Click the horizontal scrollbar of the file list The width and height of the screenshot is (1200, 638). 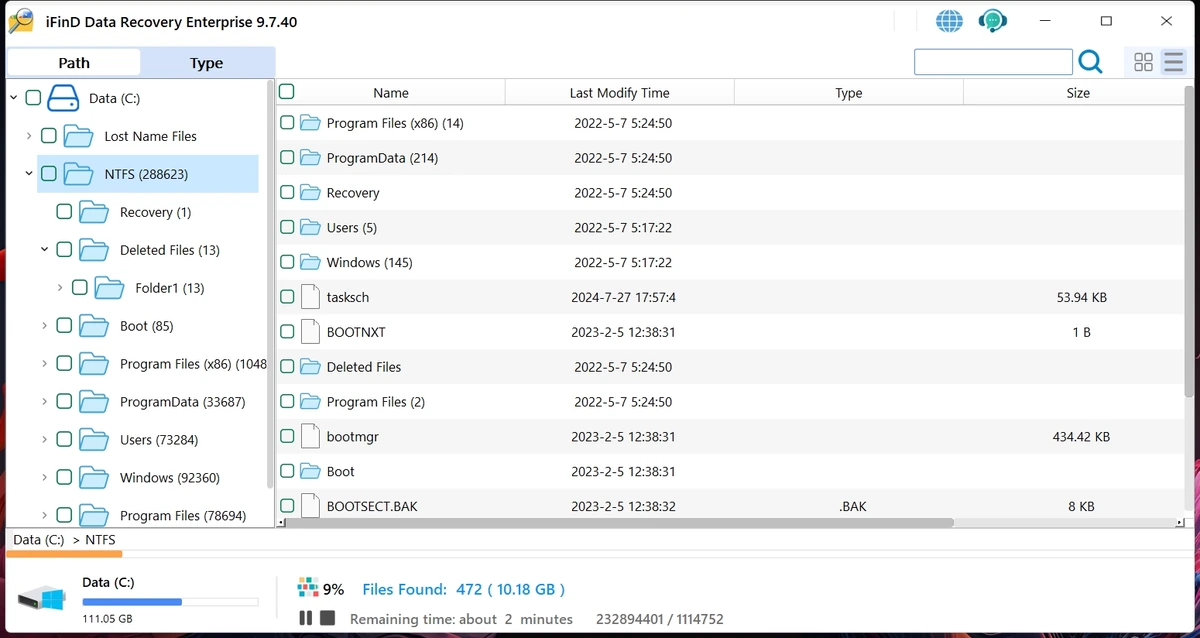[620, 522]
